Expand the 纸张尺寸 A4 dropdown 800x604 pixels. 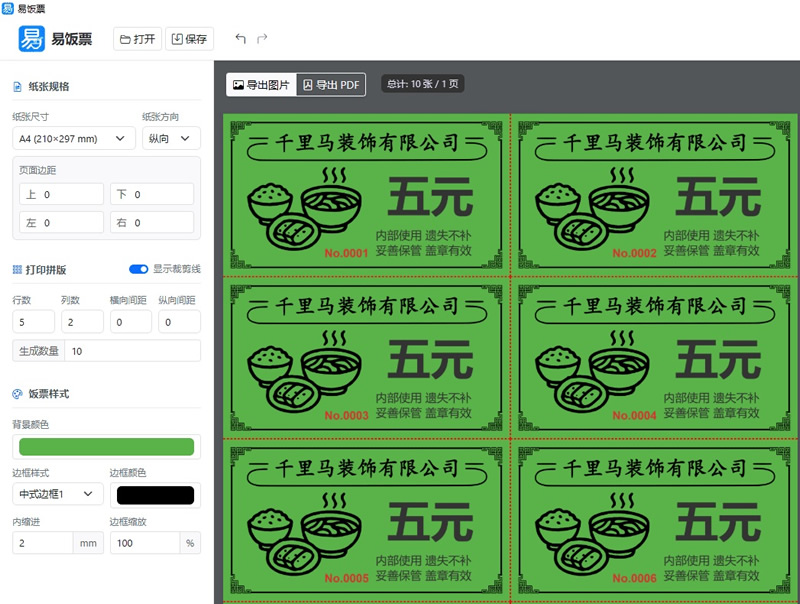74,138
